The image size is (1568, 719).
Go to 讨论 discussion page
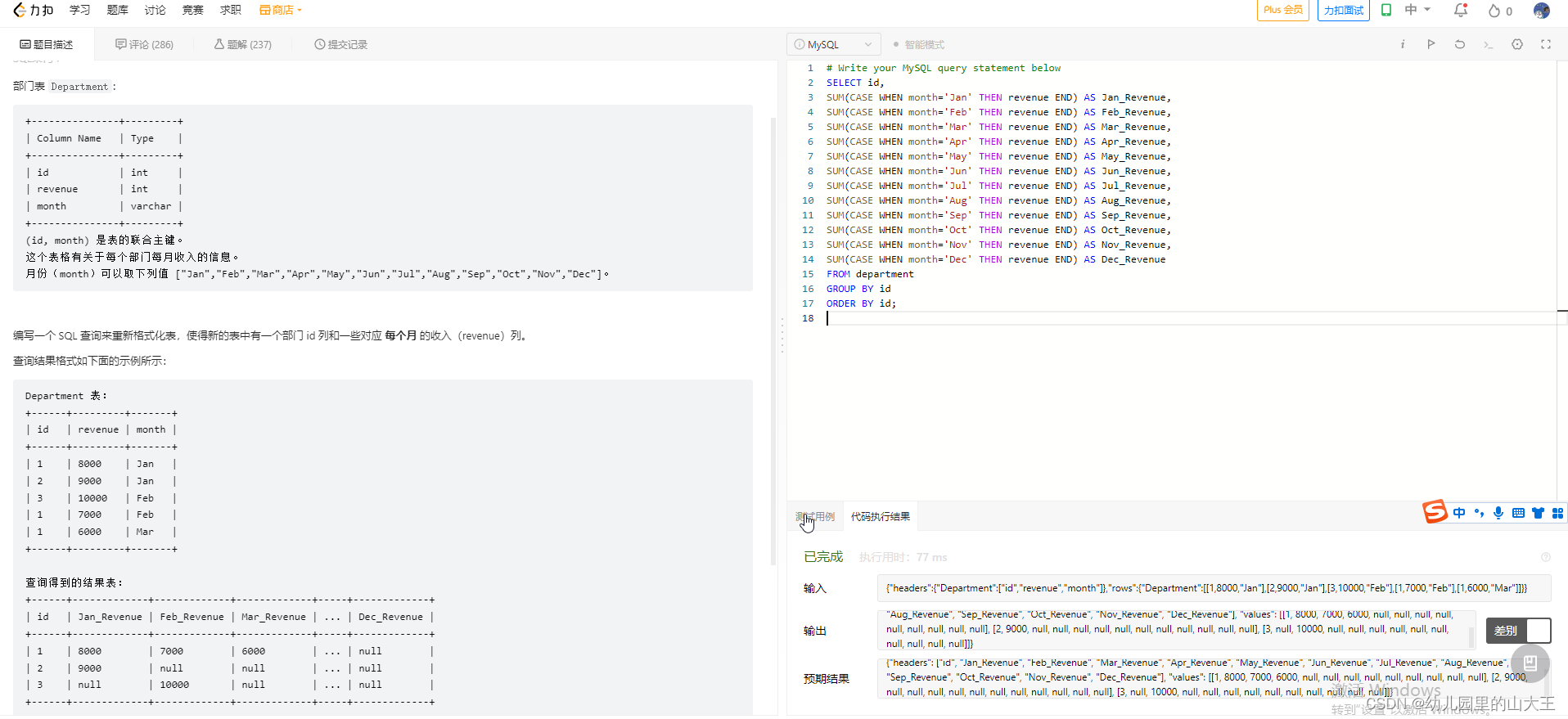tap(155, 11)
